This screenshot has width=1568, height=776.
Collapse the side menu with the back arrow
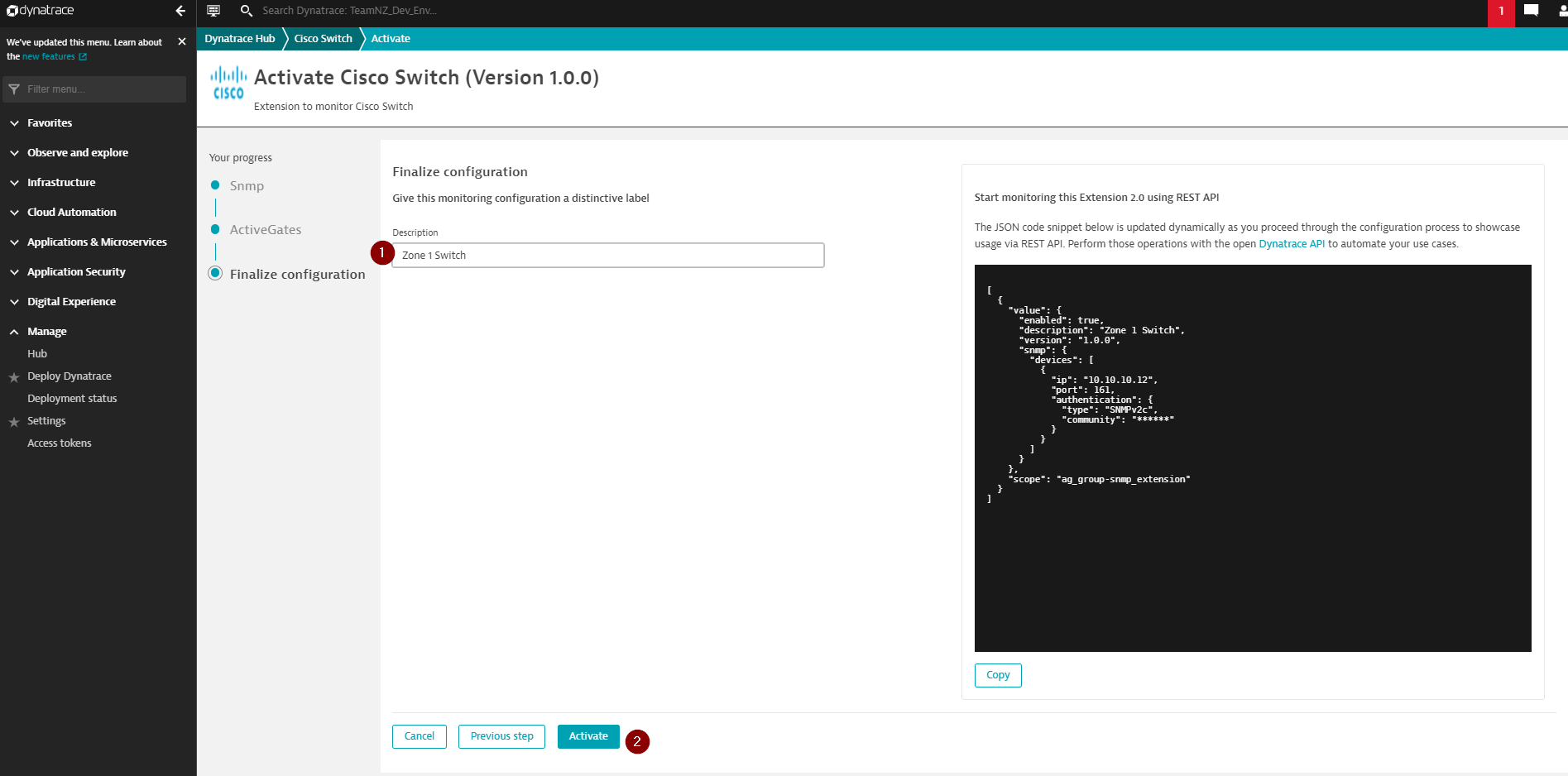click(x=180, y=11)
